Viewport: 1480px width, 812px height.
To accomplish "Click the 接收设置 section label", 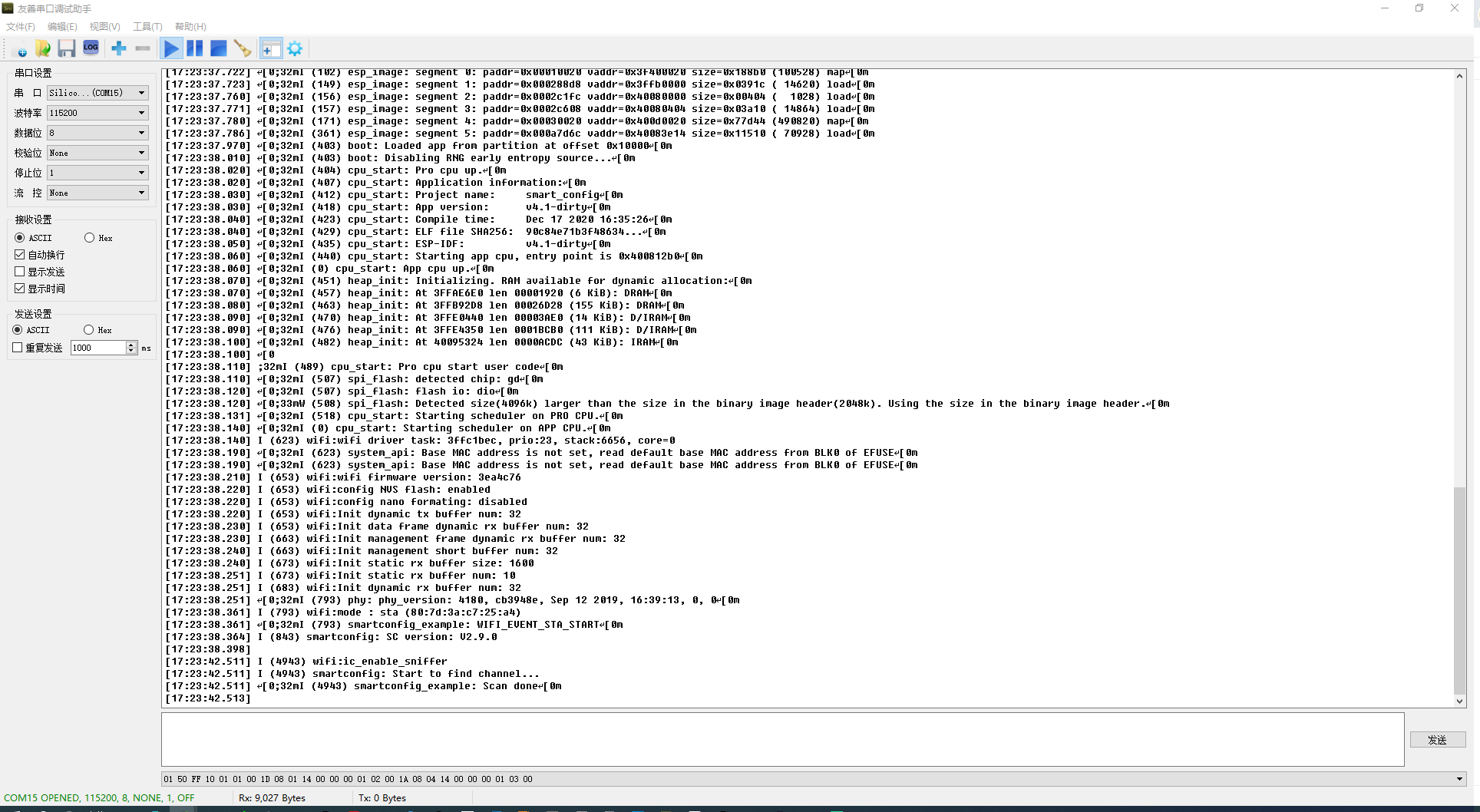I will click(33, 220).
